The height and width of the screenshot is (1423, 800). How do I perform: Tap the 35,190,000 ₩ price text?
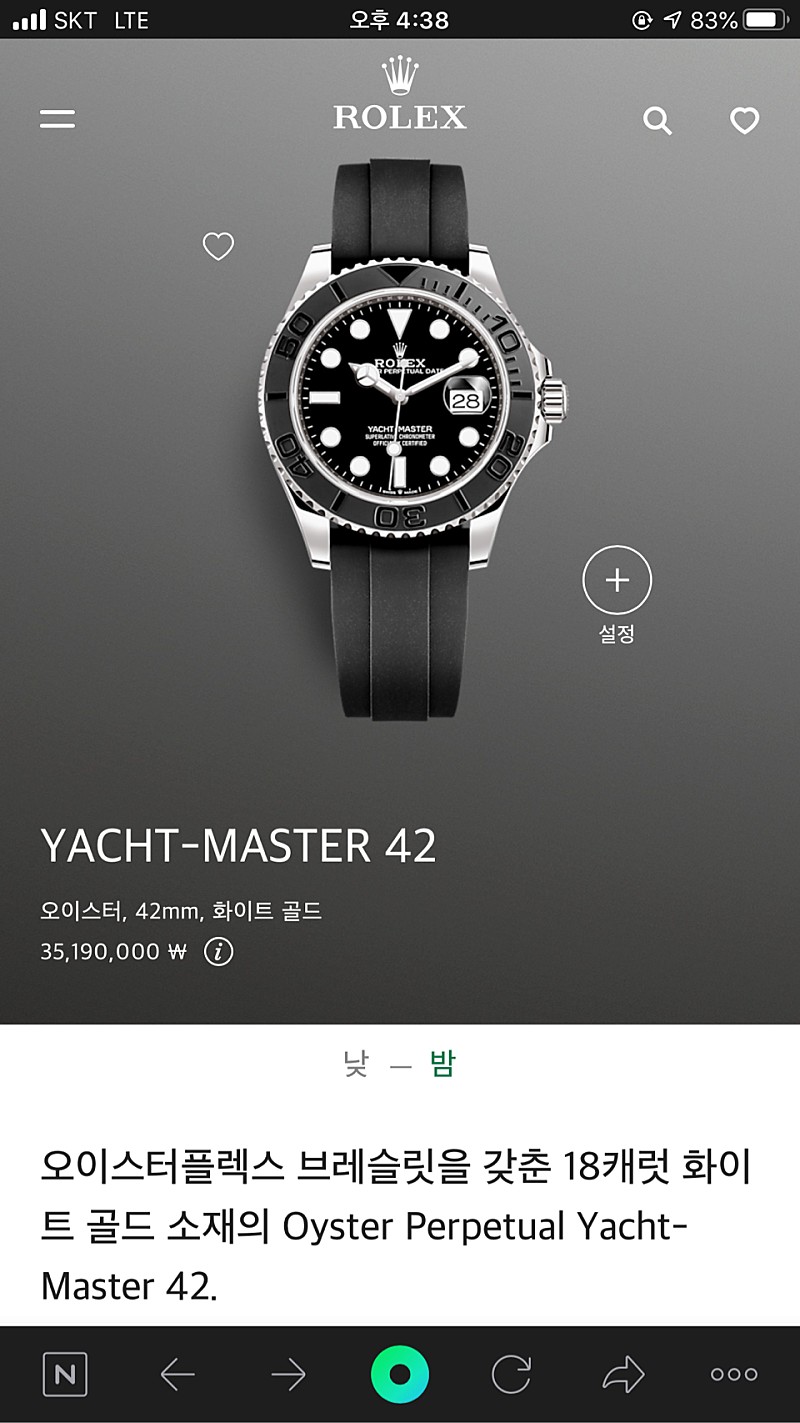coord(114,952)
